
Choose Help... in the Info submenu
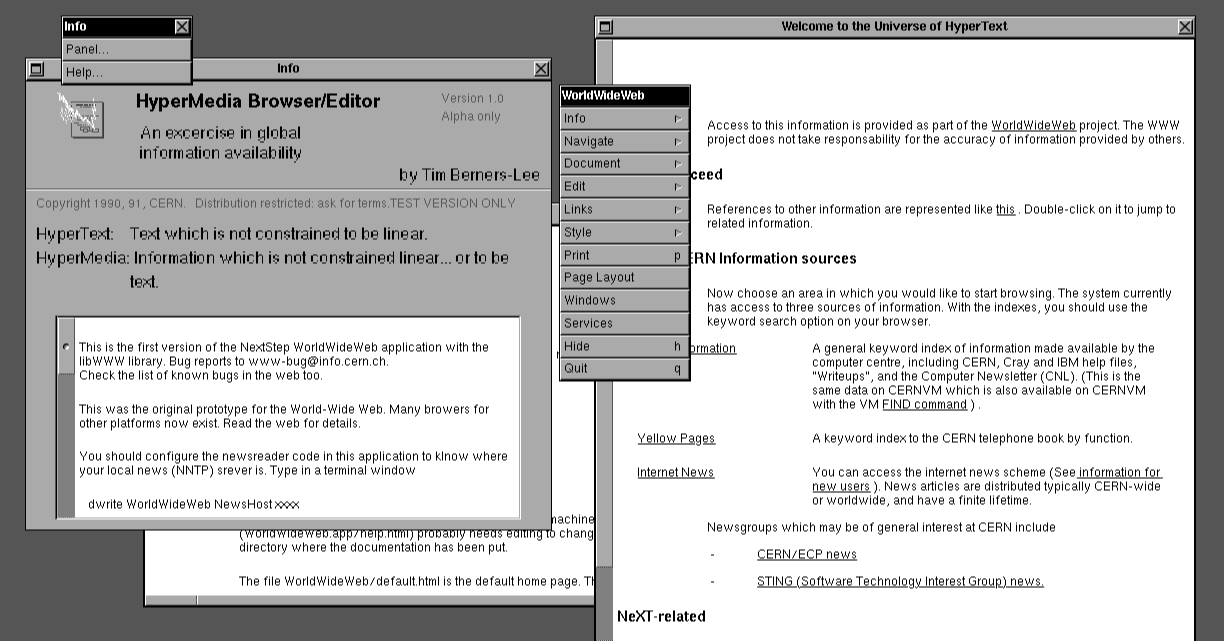coord(126,72)
